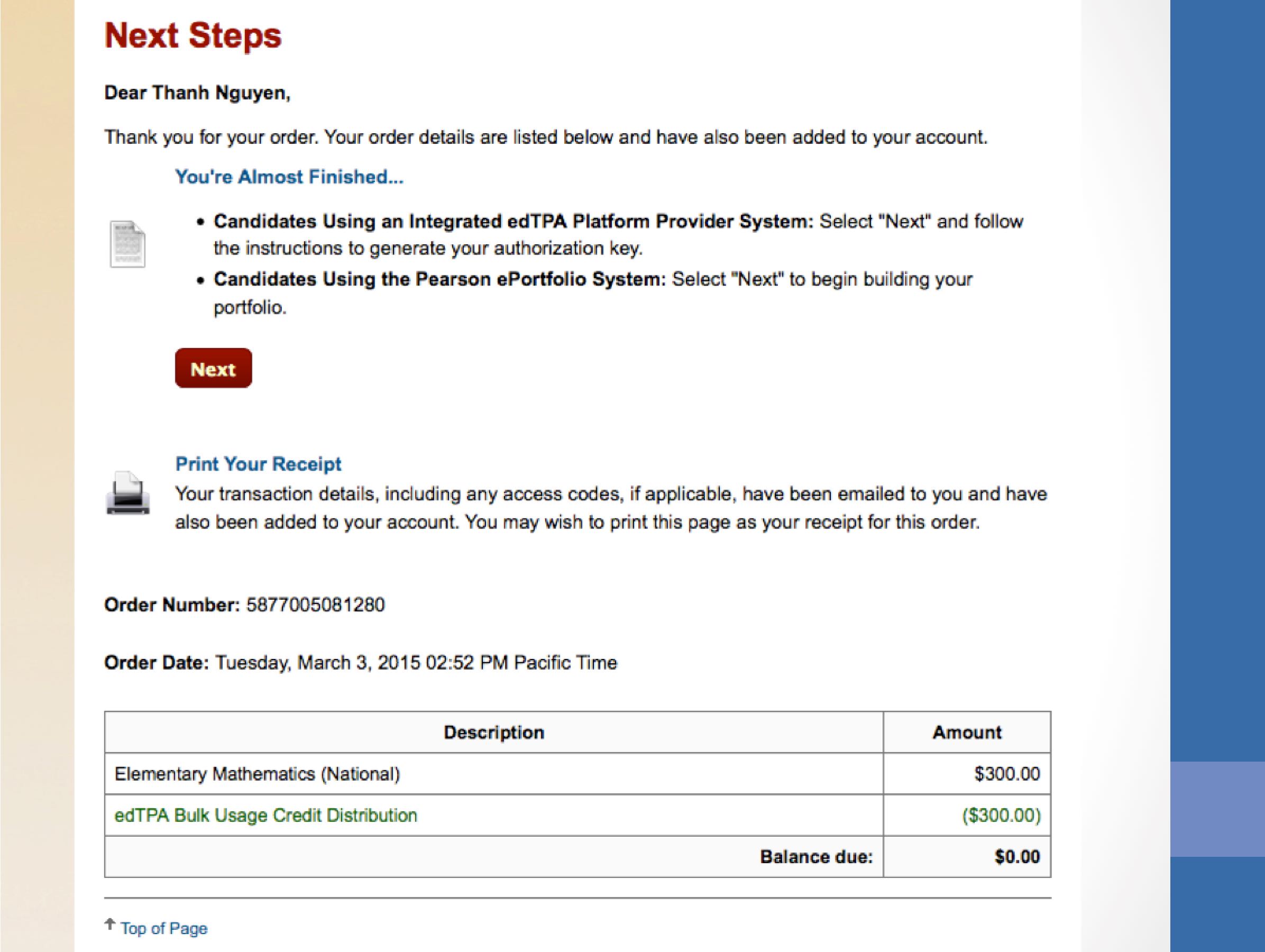Click the Print Your Receipt heading
Screen dimensions: 1265x952
click(258, 464)
